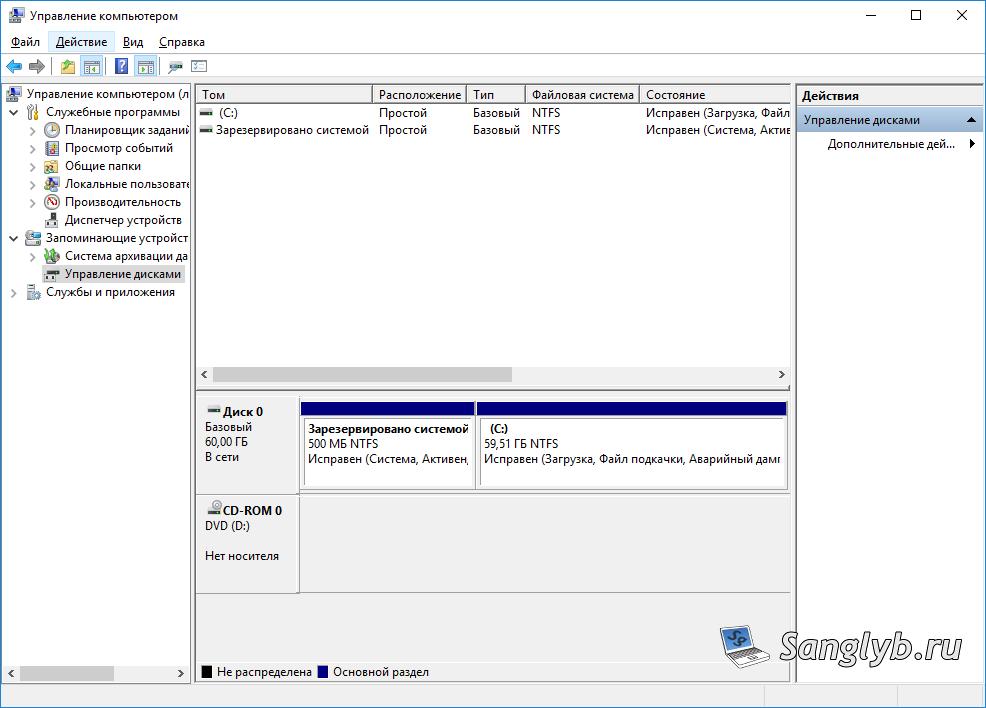Click the Нет носителя text under CD-ROM 0

click(x=242, y=556)
